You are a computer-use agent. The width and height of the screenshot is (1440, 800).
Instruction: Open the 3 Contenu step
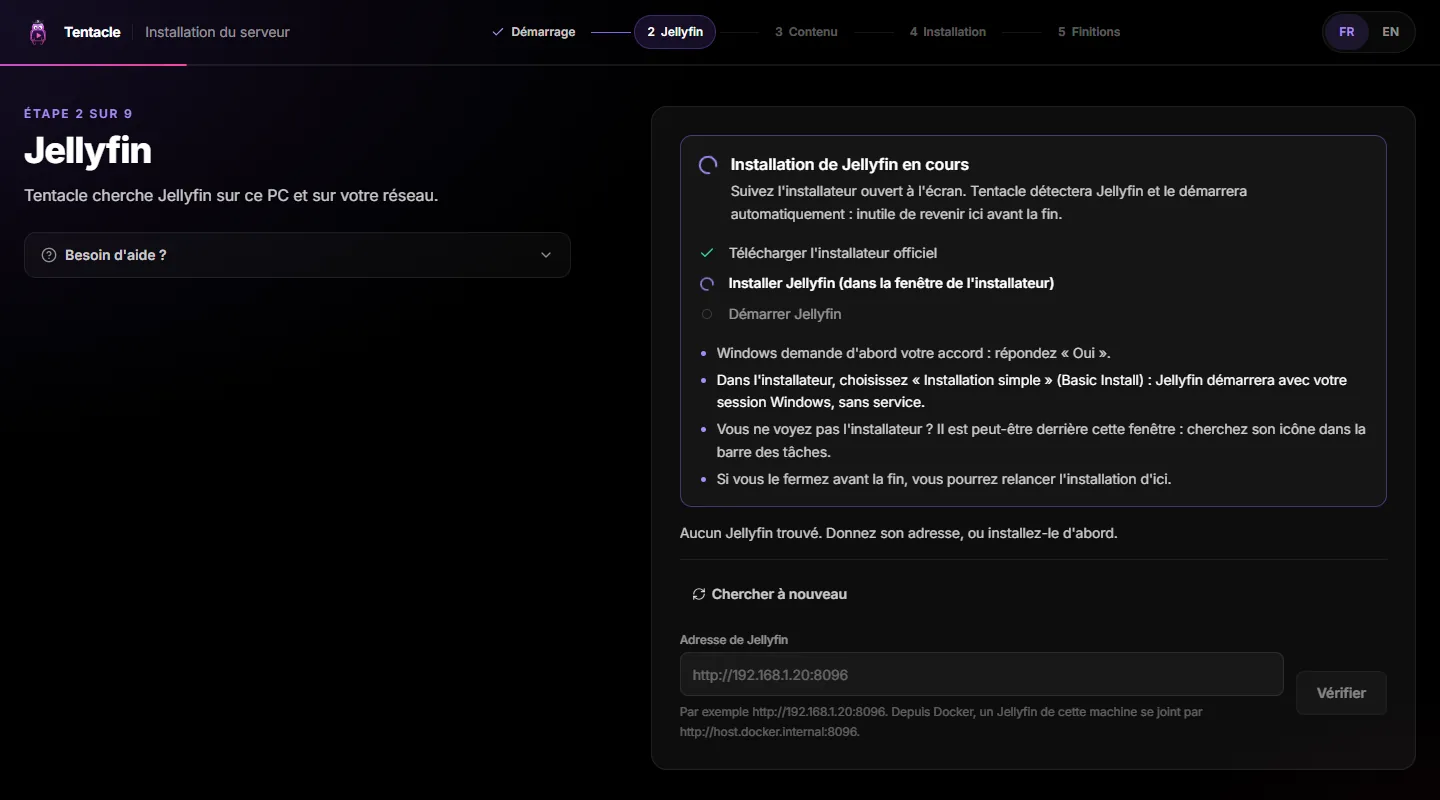tap(806, 32)
